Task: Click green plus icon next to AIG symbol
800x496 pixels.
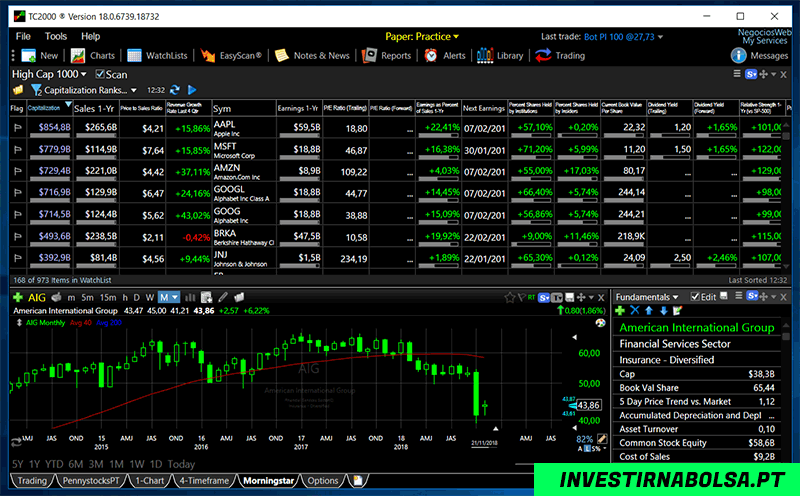Action: pos(18,297)
